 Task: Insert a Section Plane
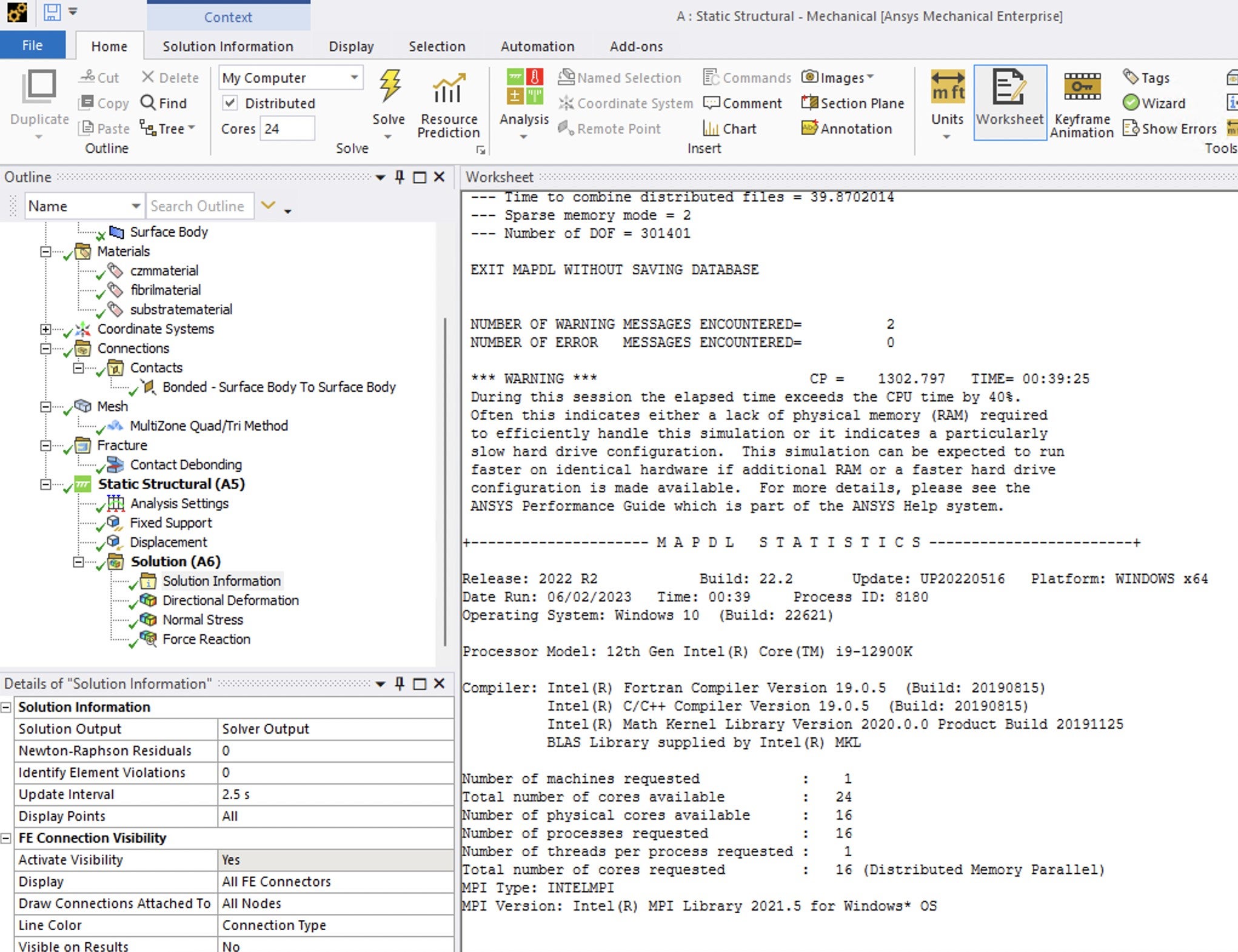(852, 103)
